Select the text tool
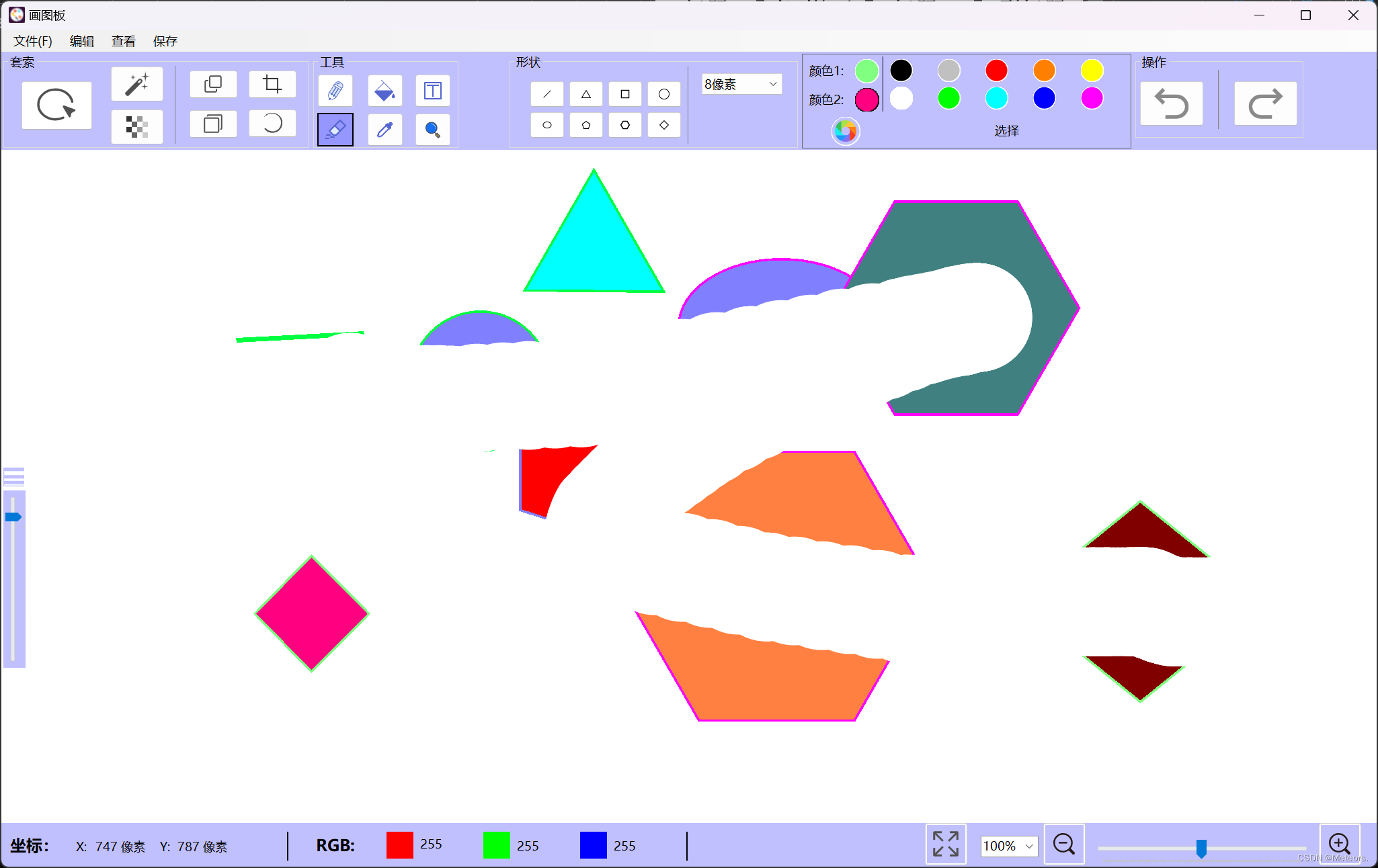This screenshot has height=868, width=1378. tap(432, 91)
